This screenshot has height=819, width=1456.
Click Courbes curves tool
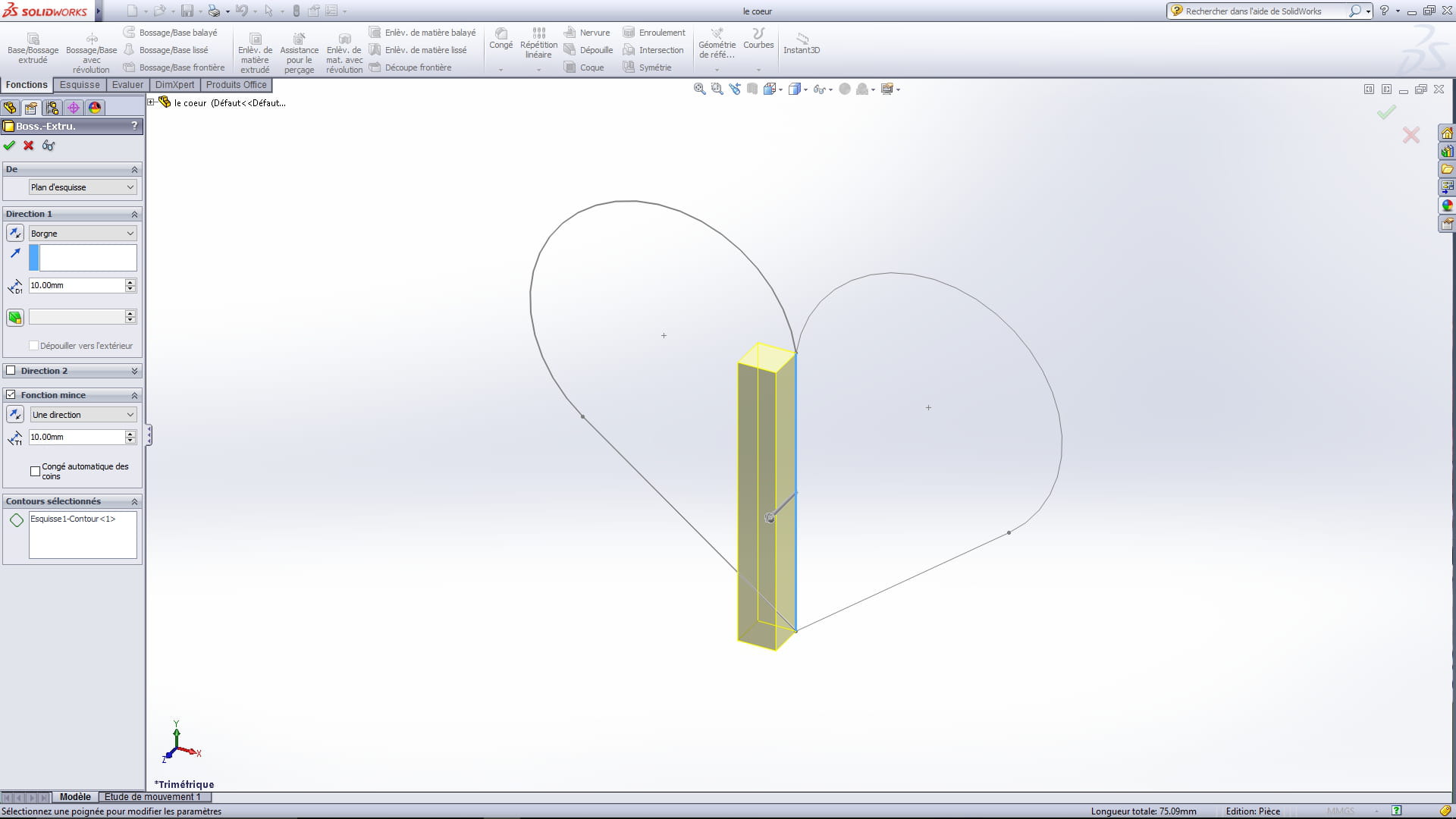coord(758,39)
